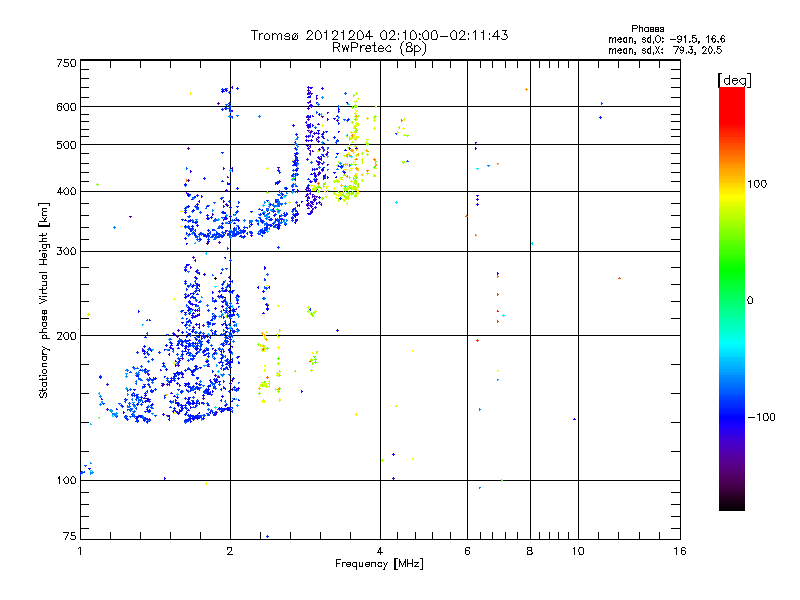Click the x-axis tick label '4'
The image size is (800, 600).
(380, 551)
